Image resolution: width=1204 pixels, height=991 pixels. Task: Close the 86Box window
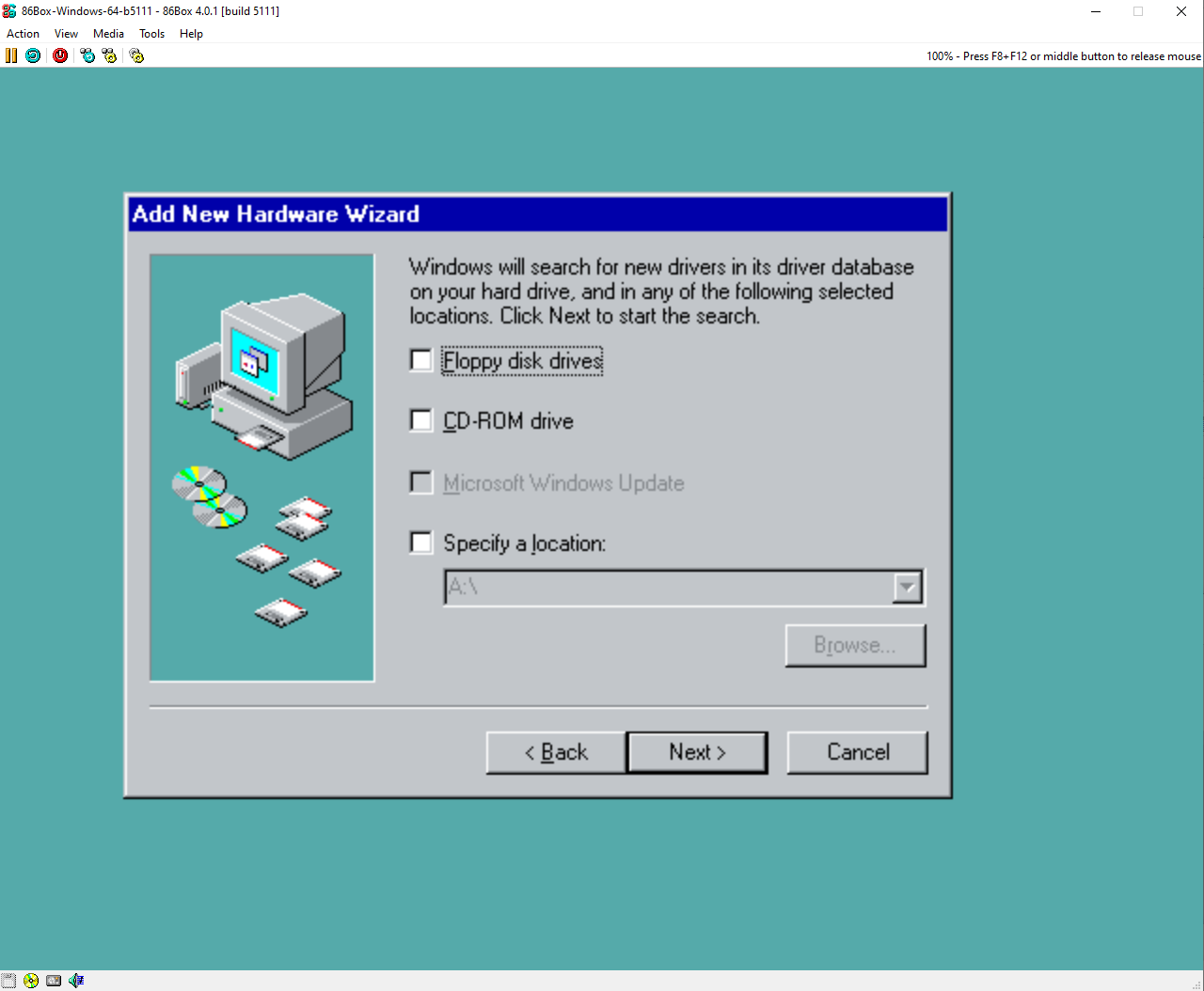(1181, 11)
